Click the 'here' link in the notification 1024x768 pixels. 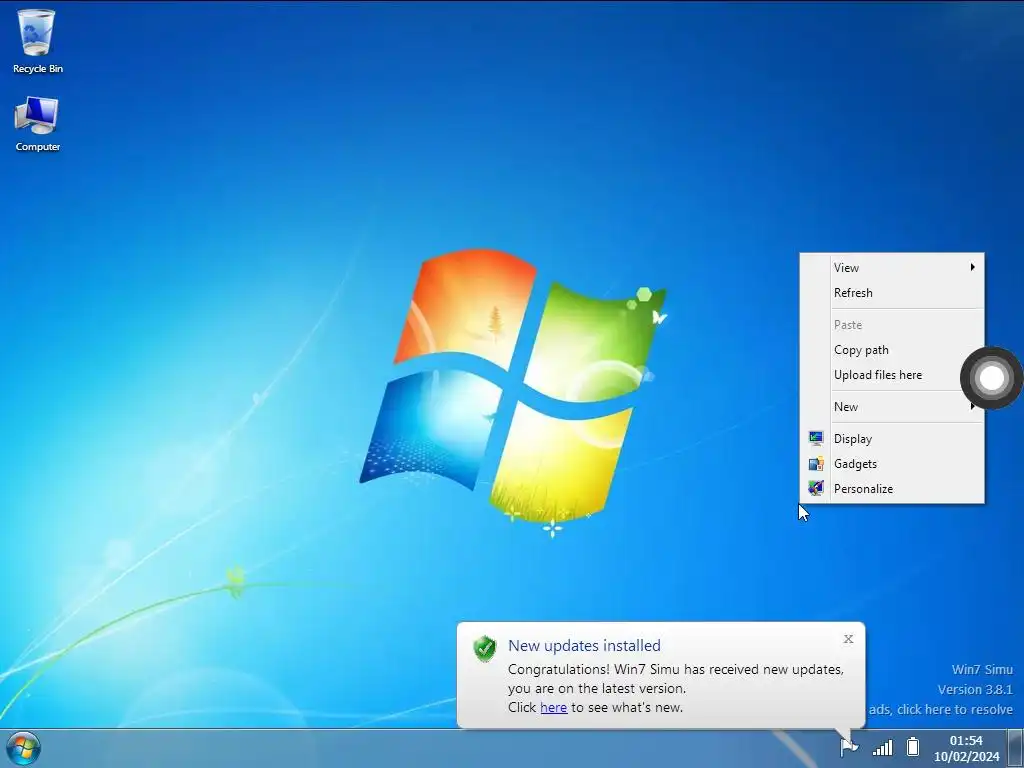click(553, 707)
